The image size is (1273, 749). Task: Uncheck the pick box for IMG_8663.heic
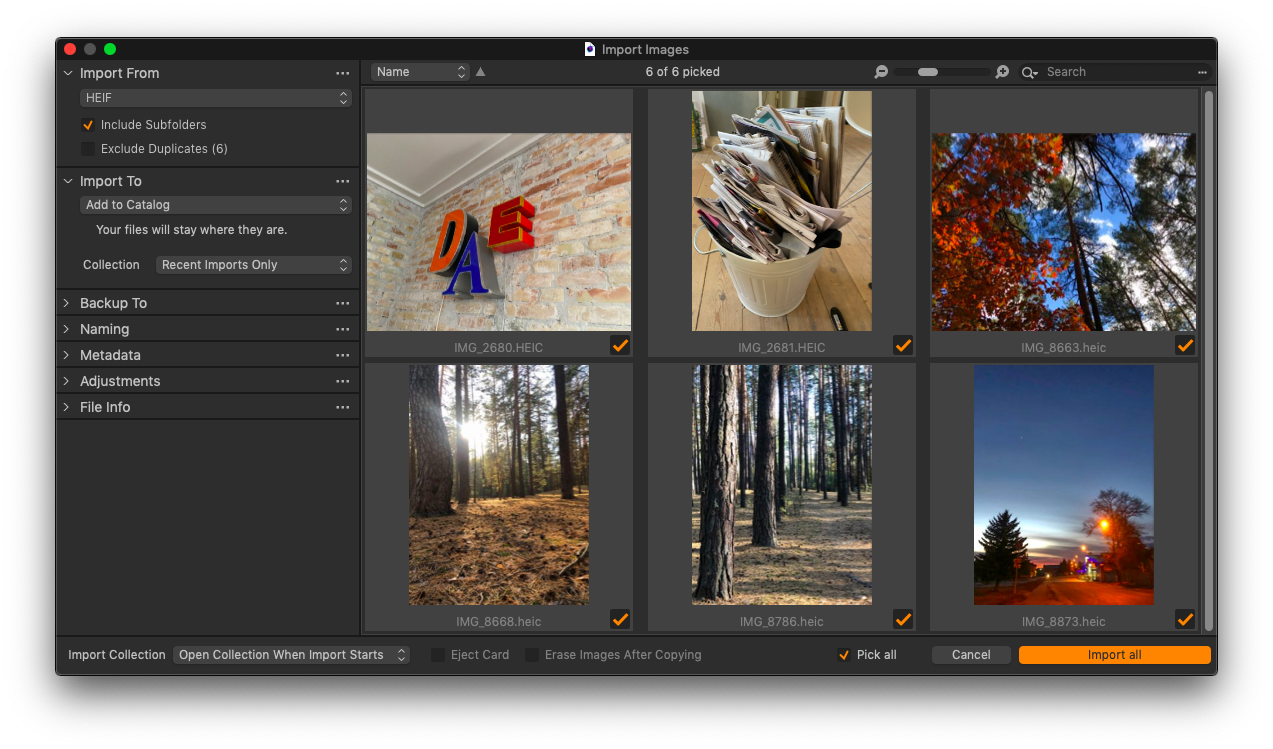tap(1185, 345)
